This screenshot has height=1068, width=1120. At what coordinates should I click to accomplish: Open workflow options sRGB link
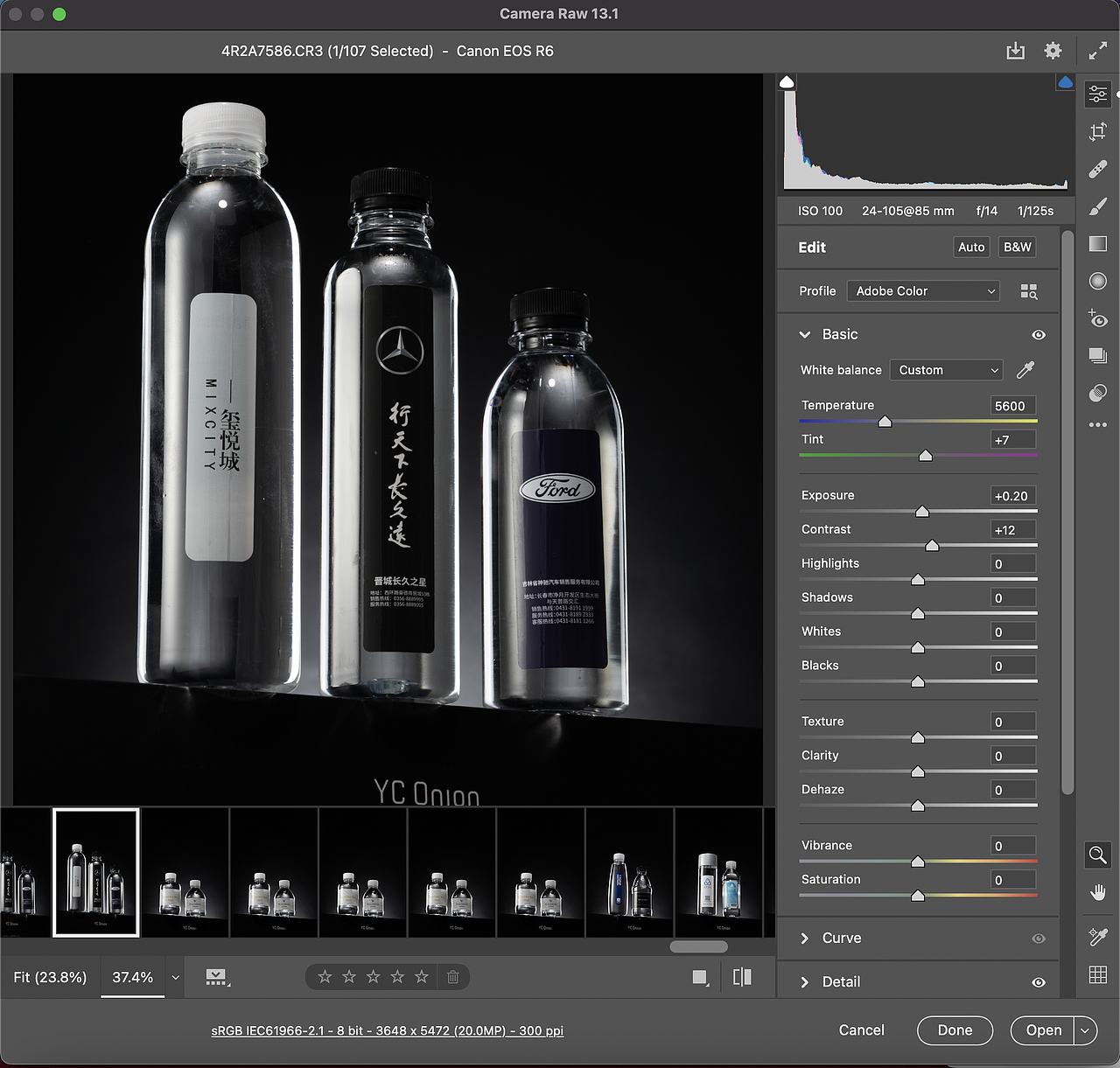(x=388, y=1030)
